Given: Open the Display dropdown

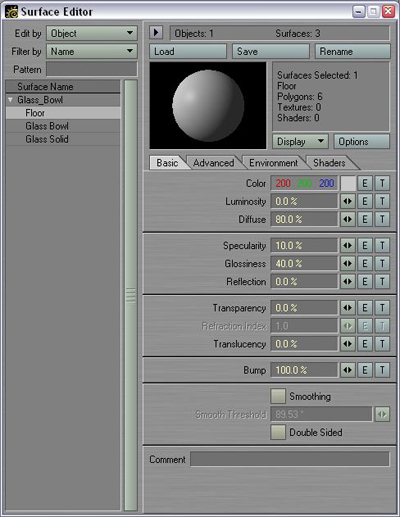Looking at the screenshot, I should 300,142.
